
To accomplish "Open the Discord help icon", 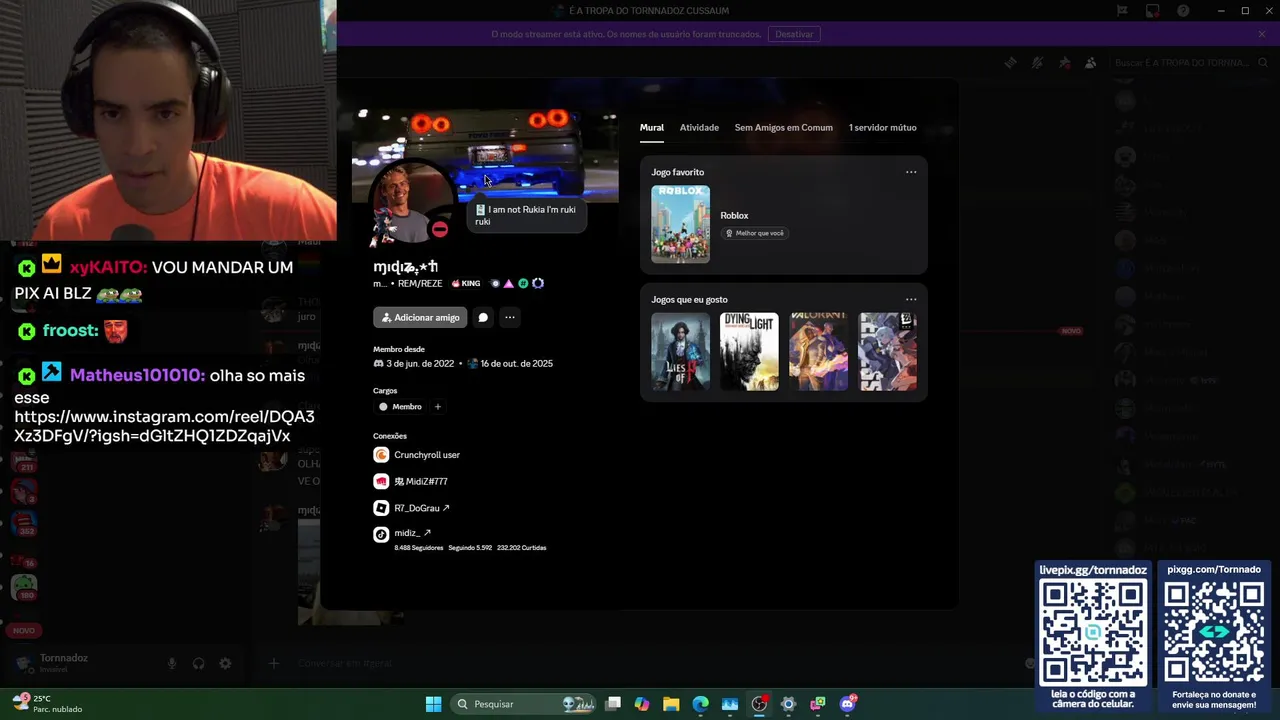I will tap(1183, 11).
